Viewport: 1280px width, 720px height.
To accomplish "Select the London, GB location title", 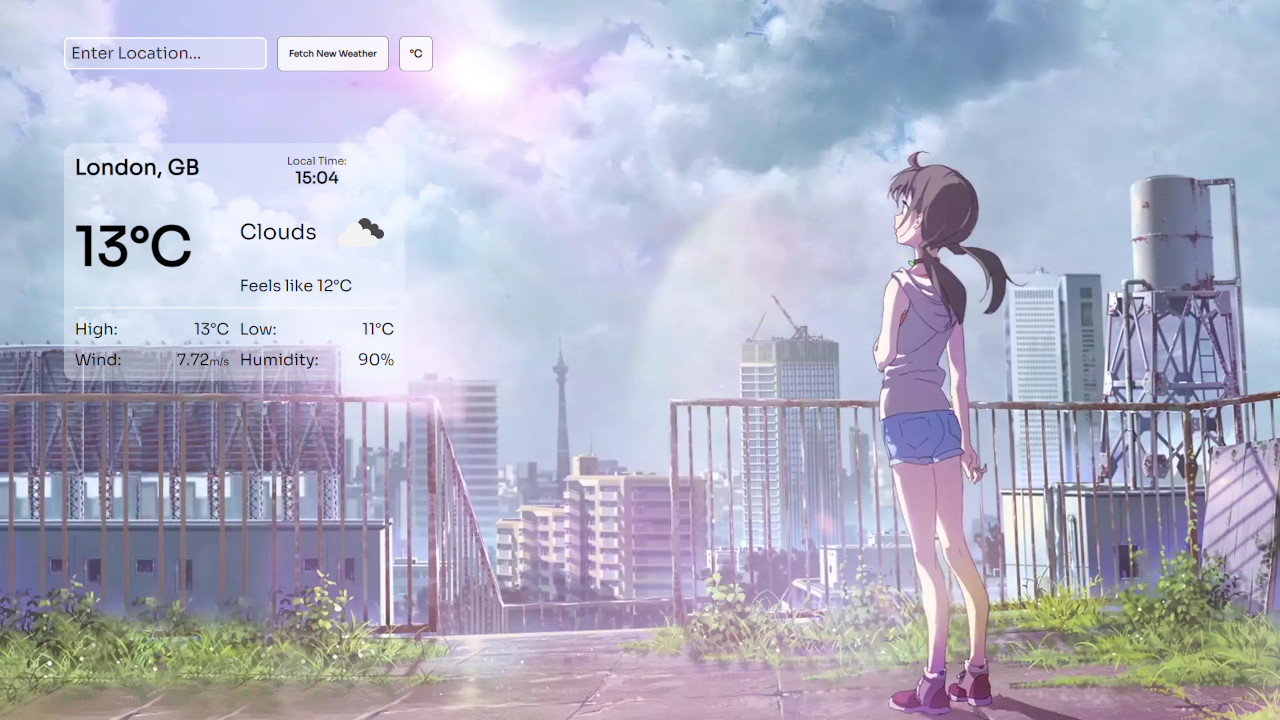I will (137, 167).
